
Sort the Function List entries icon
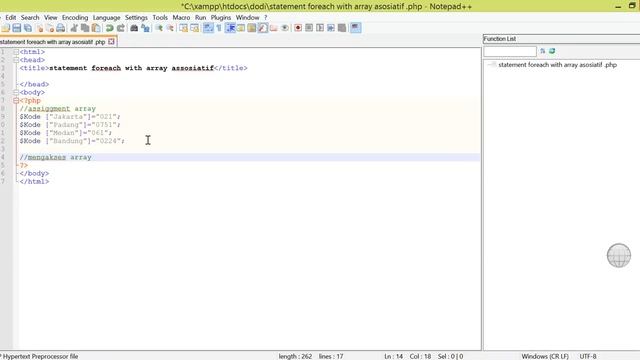tap(542, 51)
